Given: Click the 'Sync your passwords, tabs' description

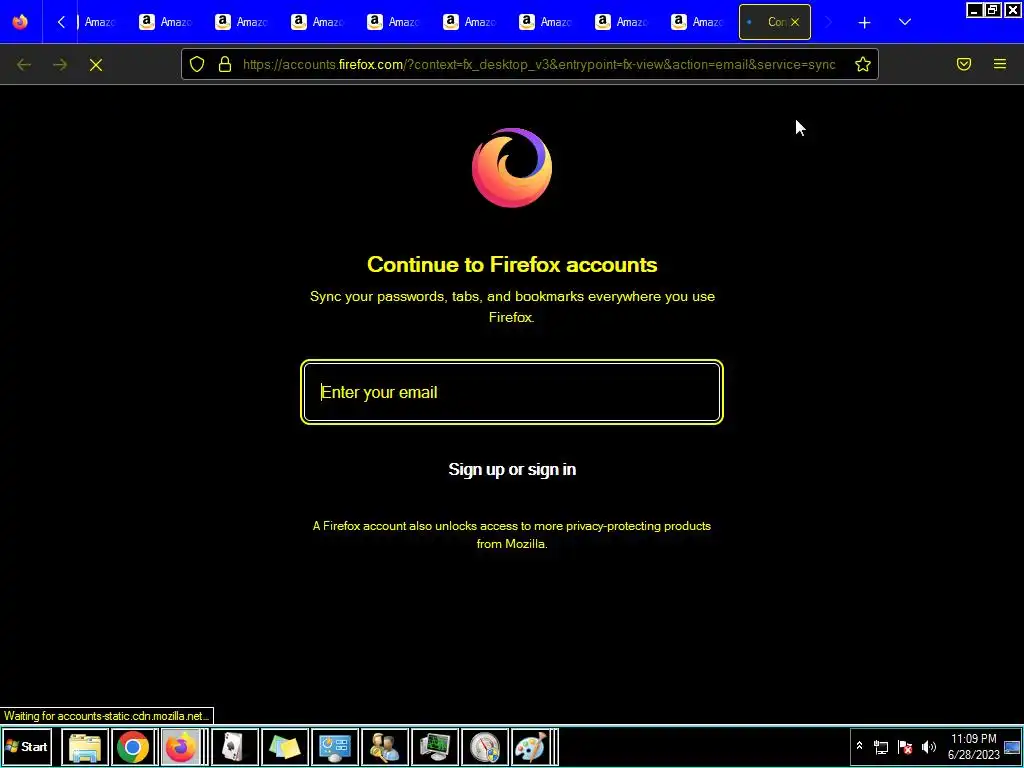Looking at the screenshot, I should [512, 306].
